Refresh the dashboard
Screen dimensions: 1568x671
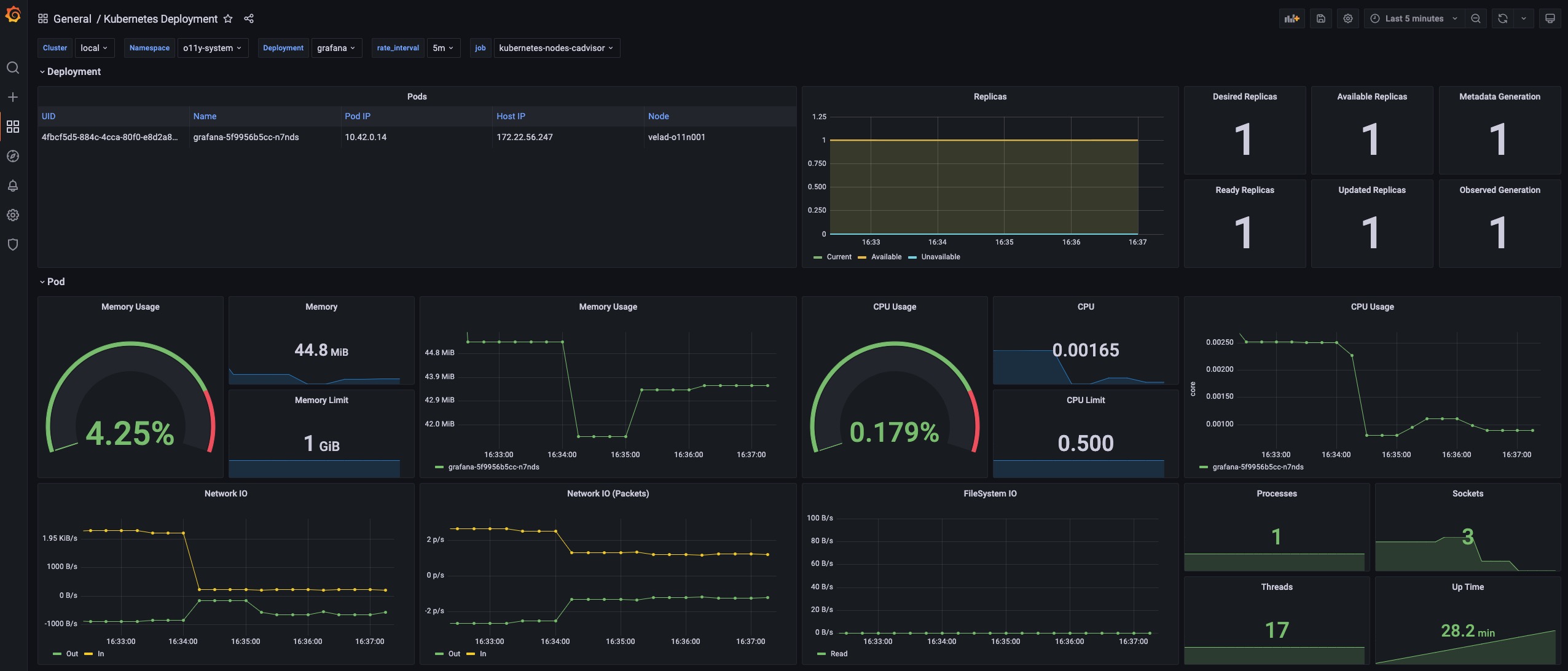click(x=1503, y=18)
